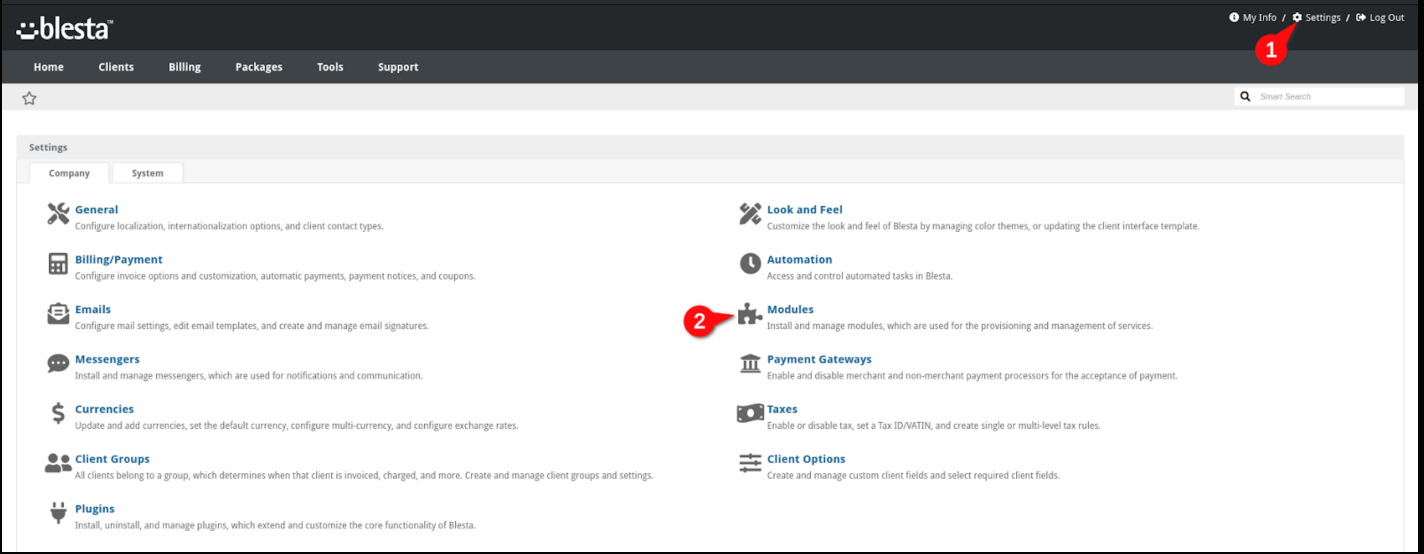Viewport: 1424px width, 554px height.
Task: Click the Modules puzzle piece icon
Action: (749, 314)
